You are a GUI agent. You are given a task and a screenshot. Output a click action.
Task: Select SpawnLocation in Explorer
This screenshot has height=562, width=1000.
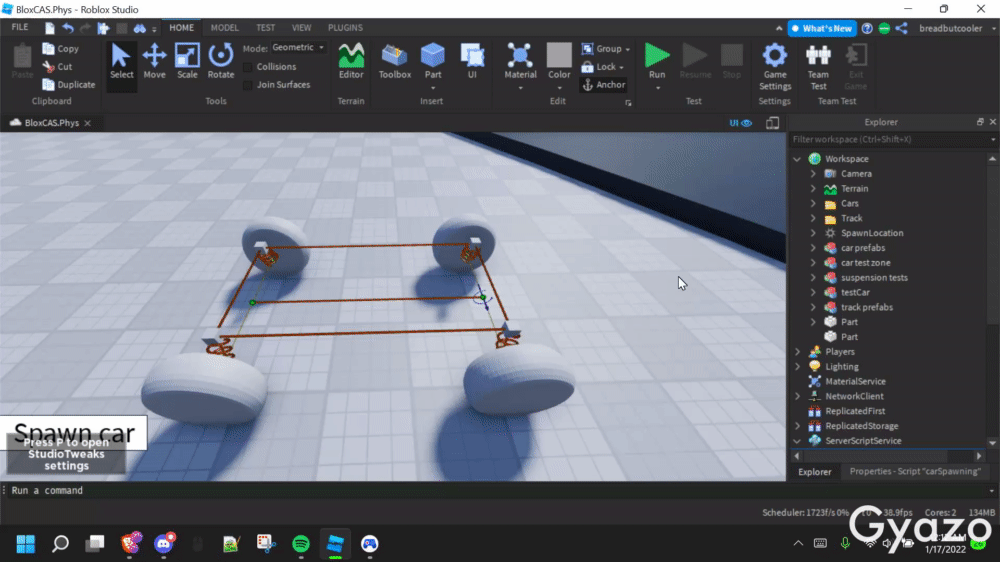pyautogui.click(x=872, y=233)
